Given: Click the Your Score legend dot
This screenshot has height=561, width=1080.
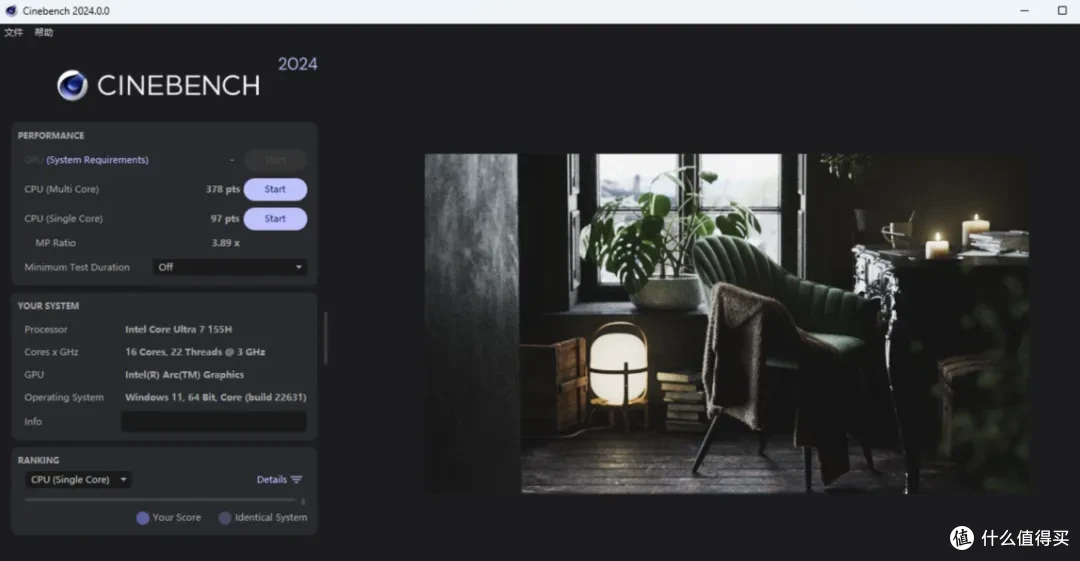Looking at the screenshot, I should (143, 518).
